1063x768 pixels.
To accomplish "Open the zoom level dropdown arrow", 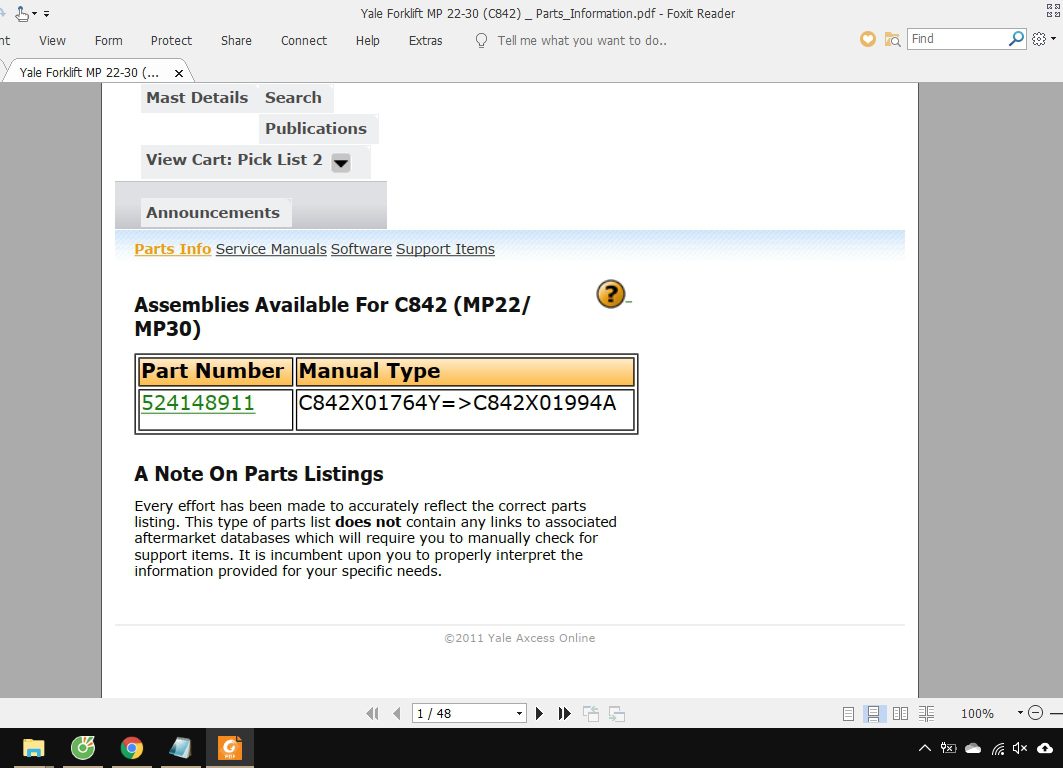I will pyautogui.click(x=1020, y=712).
